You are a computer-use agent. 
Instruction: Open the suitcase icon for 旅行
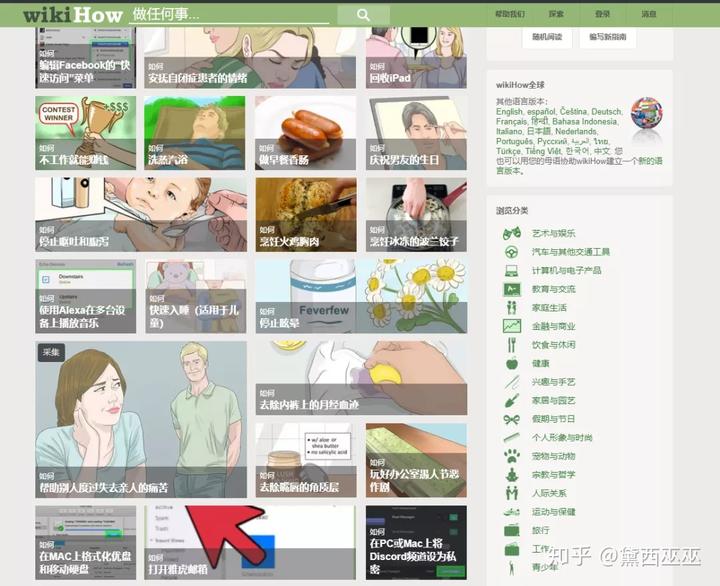512,530
